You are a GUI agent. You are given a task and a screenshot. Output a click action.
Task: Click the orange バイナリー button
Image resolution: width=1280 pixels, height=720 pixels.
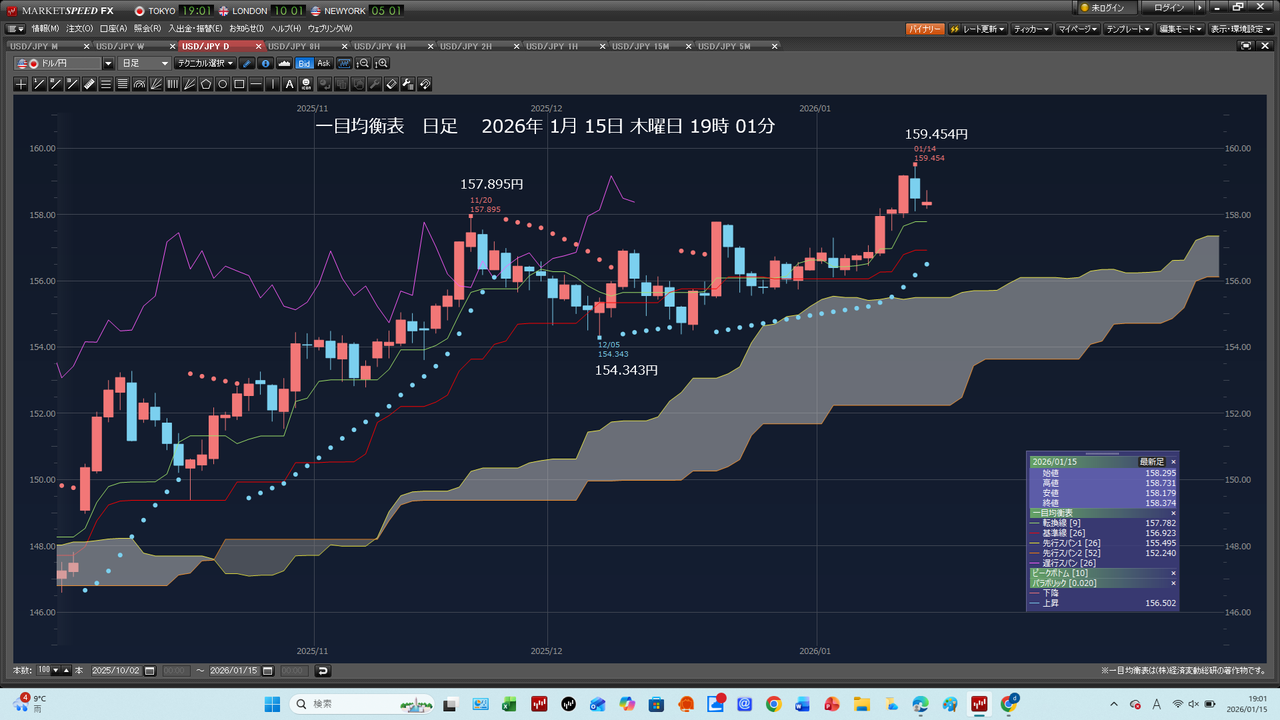pyautogui.click(x=925, y=29)
